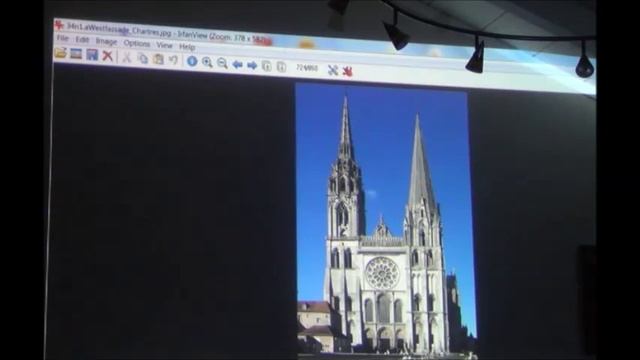The width and height of the screenshot is (640, 360).
Task: Open the Help menu
Action: click(187, 47)
